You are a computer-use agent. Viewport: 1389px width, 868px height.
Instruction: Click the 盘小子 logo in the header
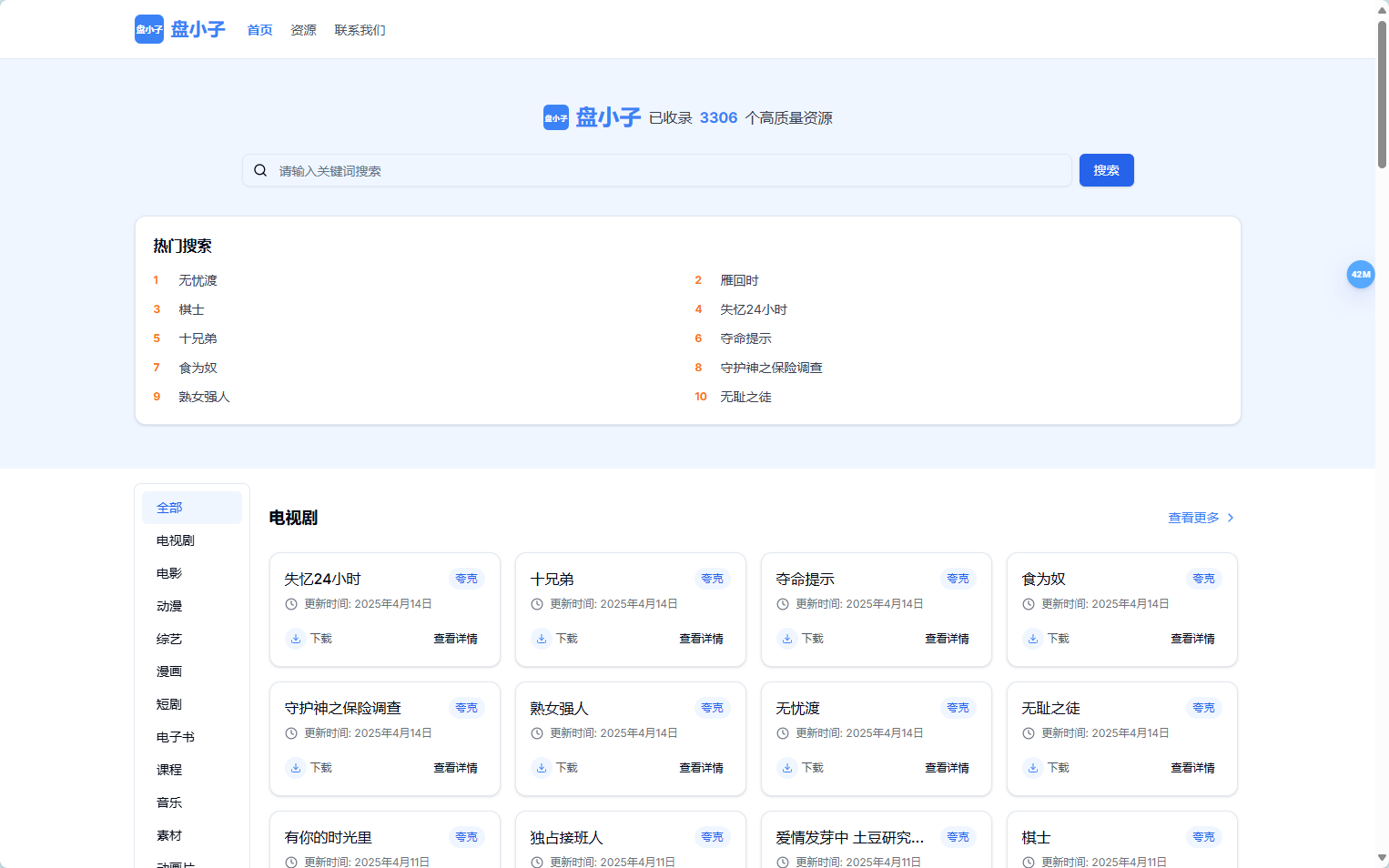(179, 29)
